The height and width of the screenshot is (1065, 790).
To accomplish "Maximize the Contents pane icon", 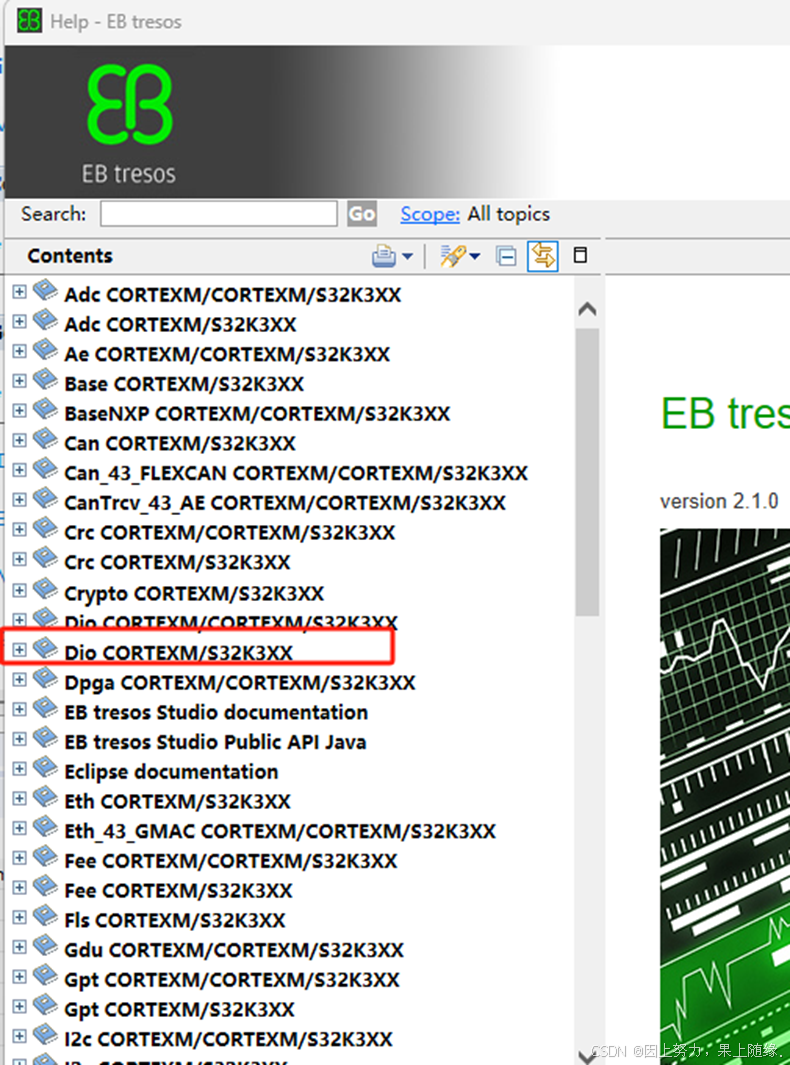I will pyautogui.click(x=580, y=255).
